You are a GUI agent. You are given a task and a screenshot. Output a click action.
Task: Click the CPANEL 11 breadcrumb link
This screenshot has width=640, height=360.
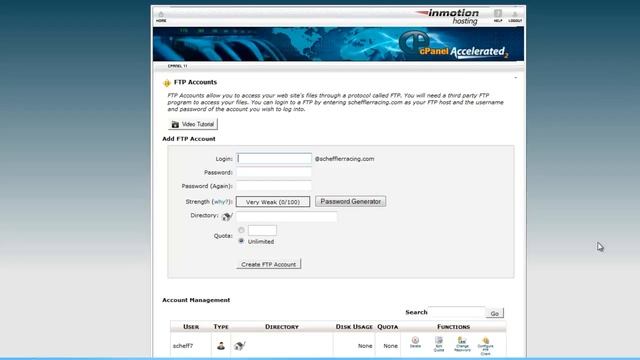(x=178, y=66)
